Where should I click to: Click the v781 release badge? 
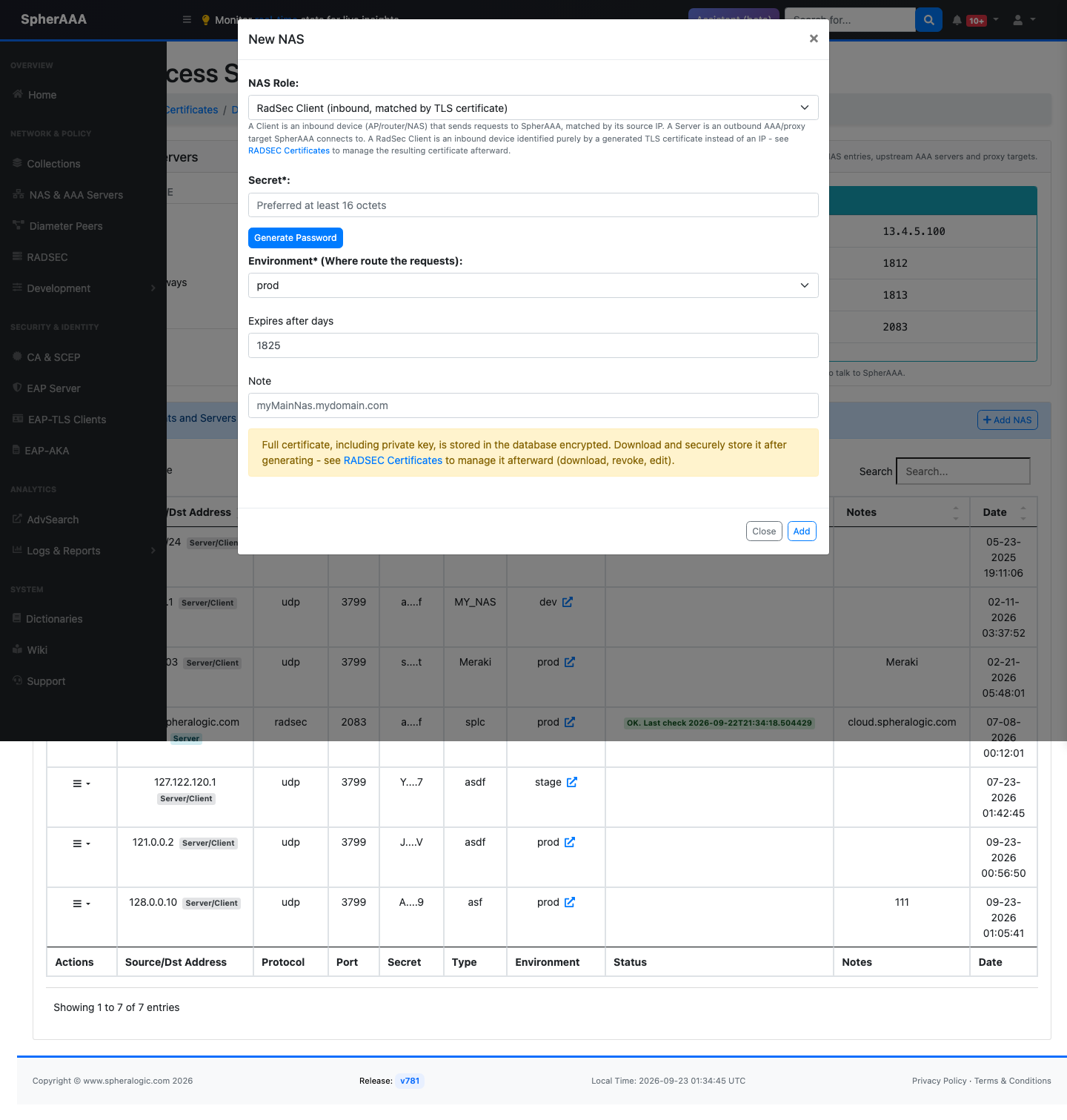[410, 1081]
